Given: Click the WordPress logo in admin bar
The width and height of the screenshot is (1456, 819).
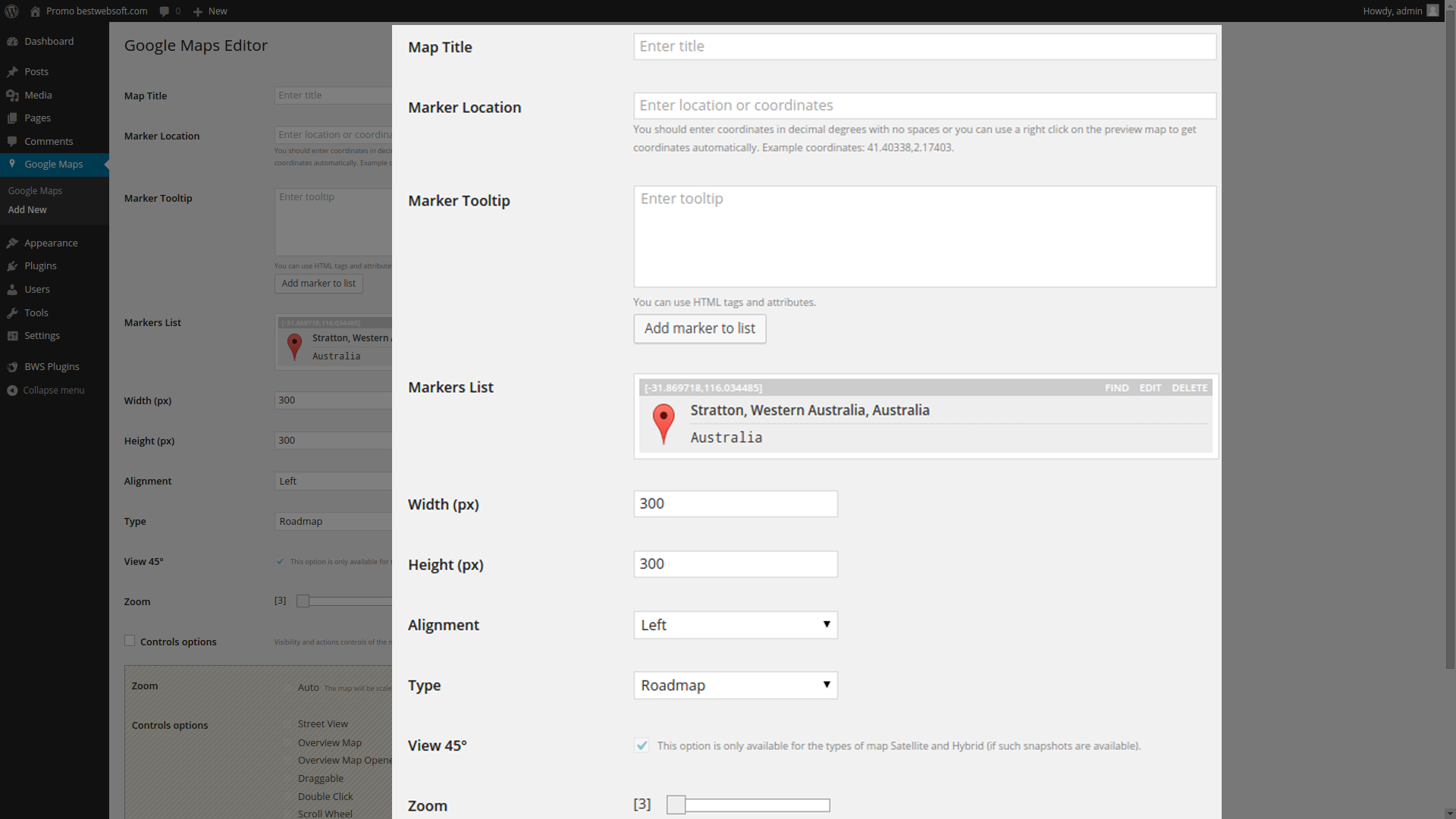Looking at the screenshot, I should pos(12,11).
